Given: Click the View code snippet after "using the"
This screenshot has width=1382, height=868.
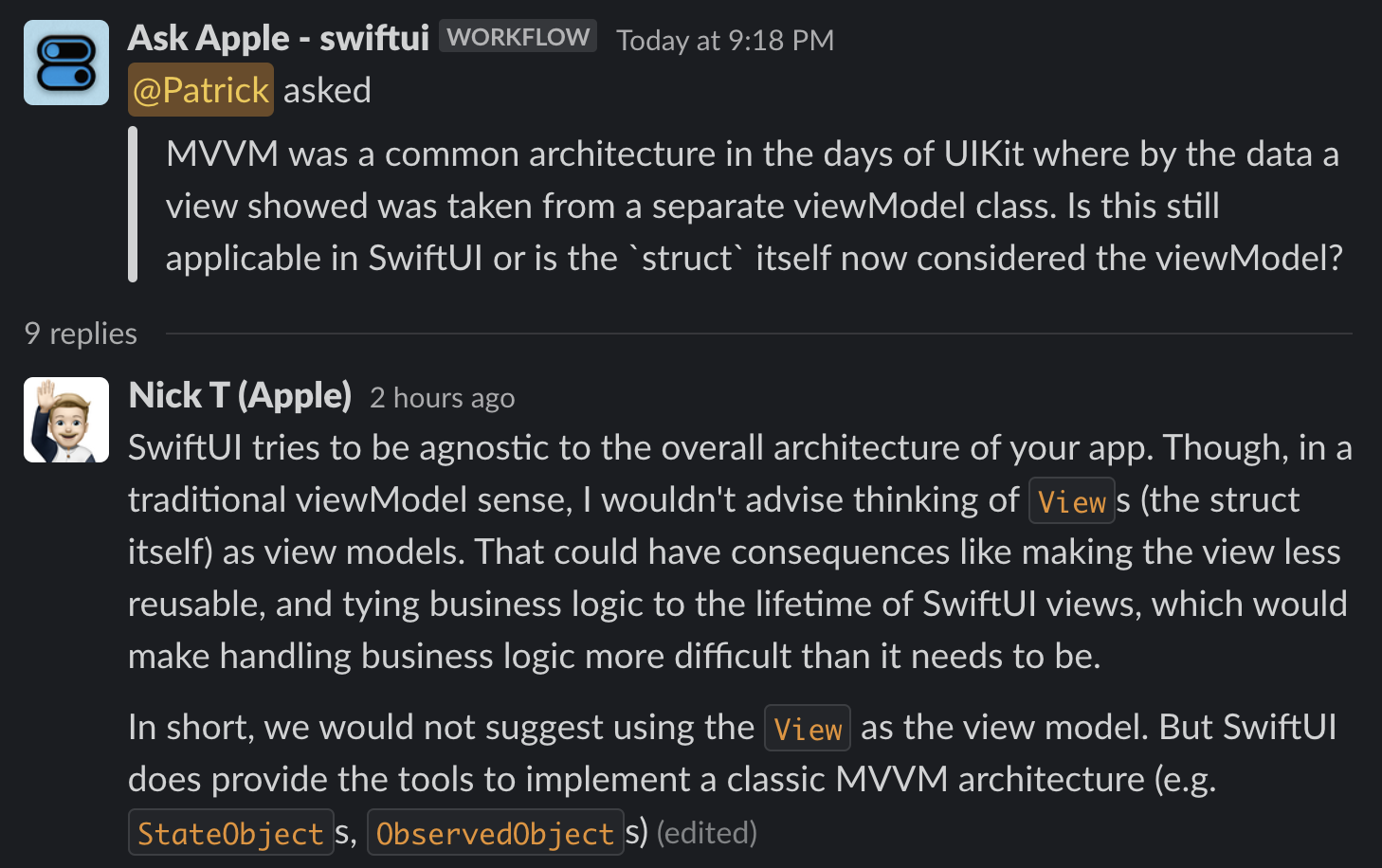Looking at the screenshot, I should point(808,729).
